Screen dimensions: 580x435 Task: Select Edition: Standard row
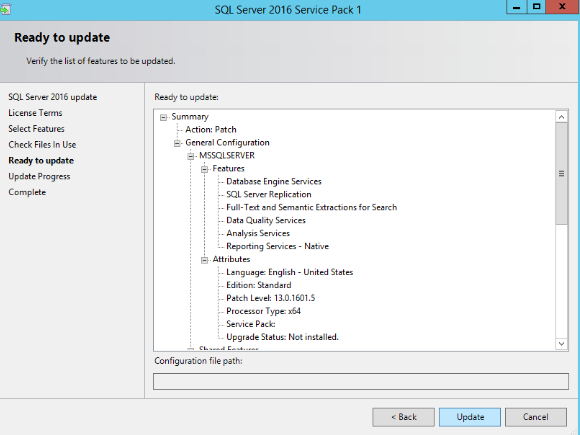point(259,285)
